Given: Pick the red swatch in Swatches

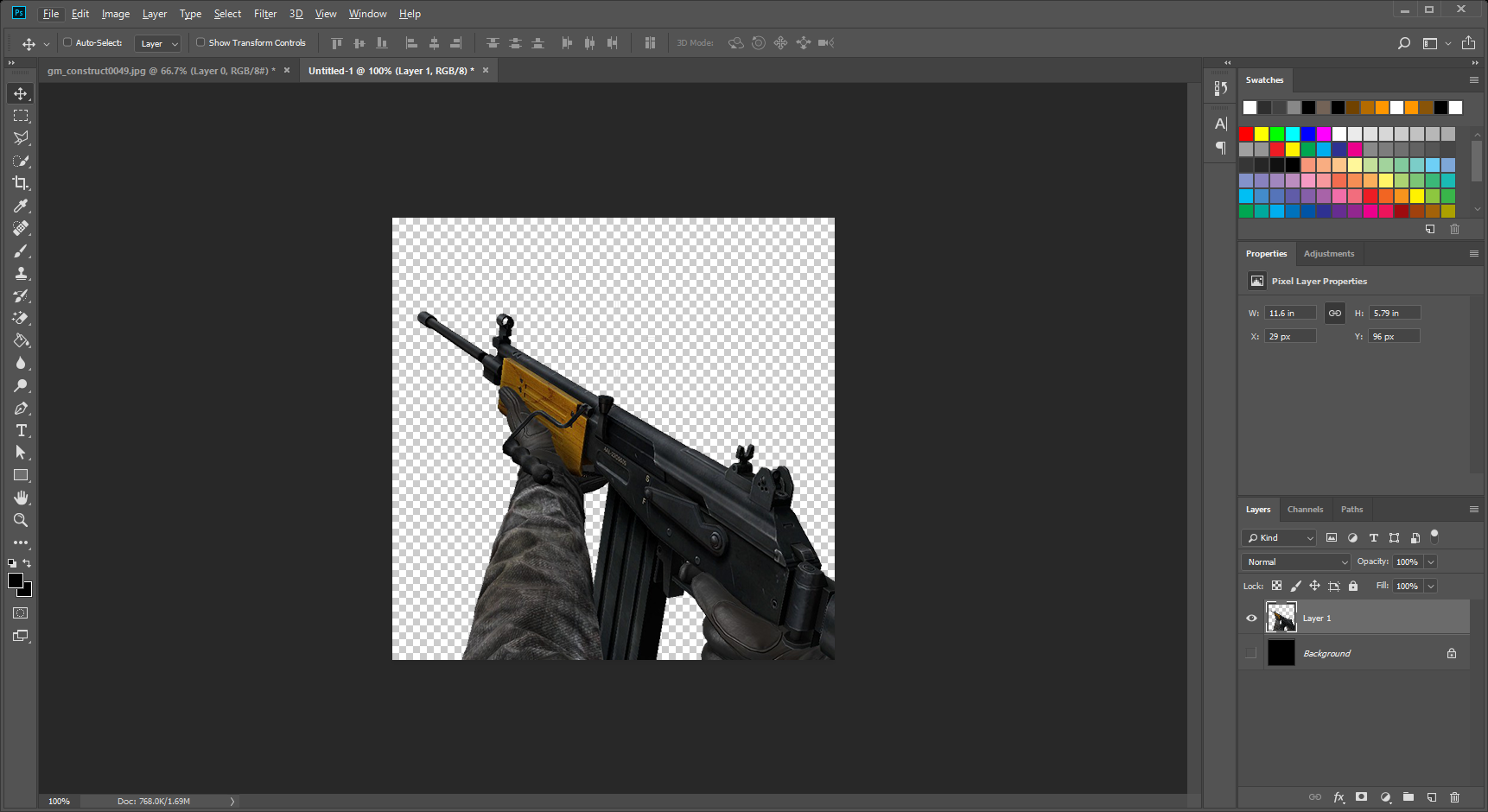Looking at the screenshot, I should pyautogui.click(x=1246, y=134).
